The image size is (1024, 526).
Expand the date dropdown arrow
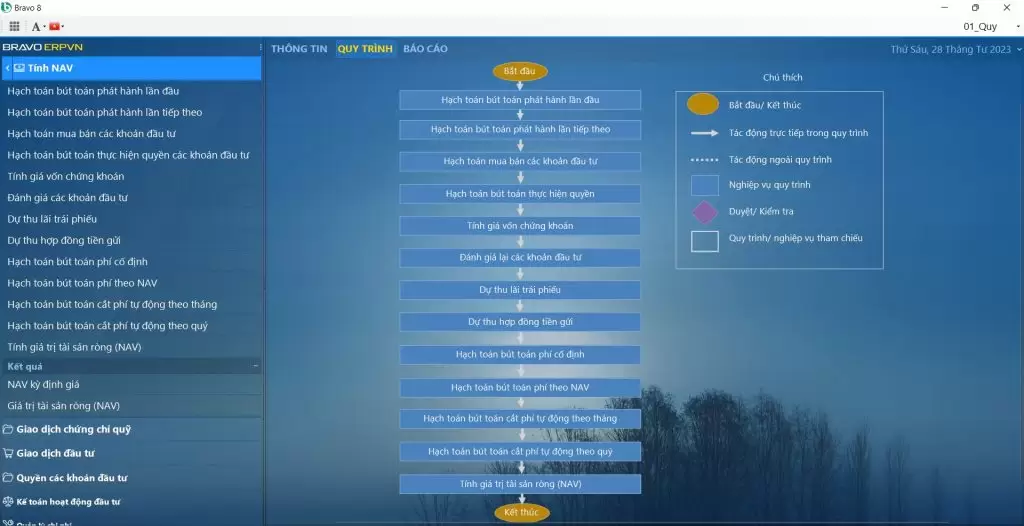pyautogui.click(x=1018, y=49)
